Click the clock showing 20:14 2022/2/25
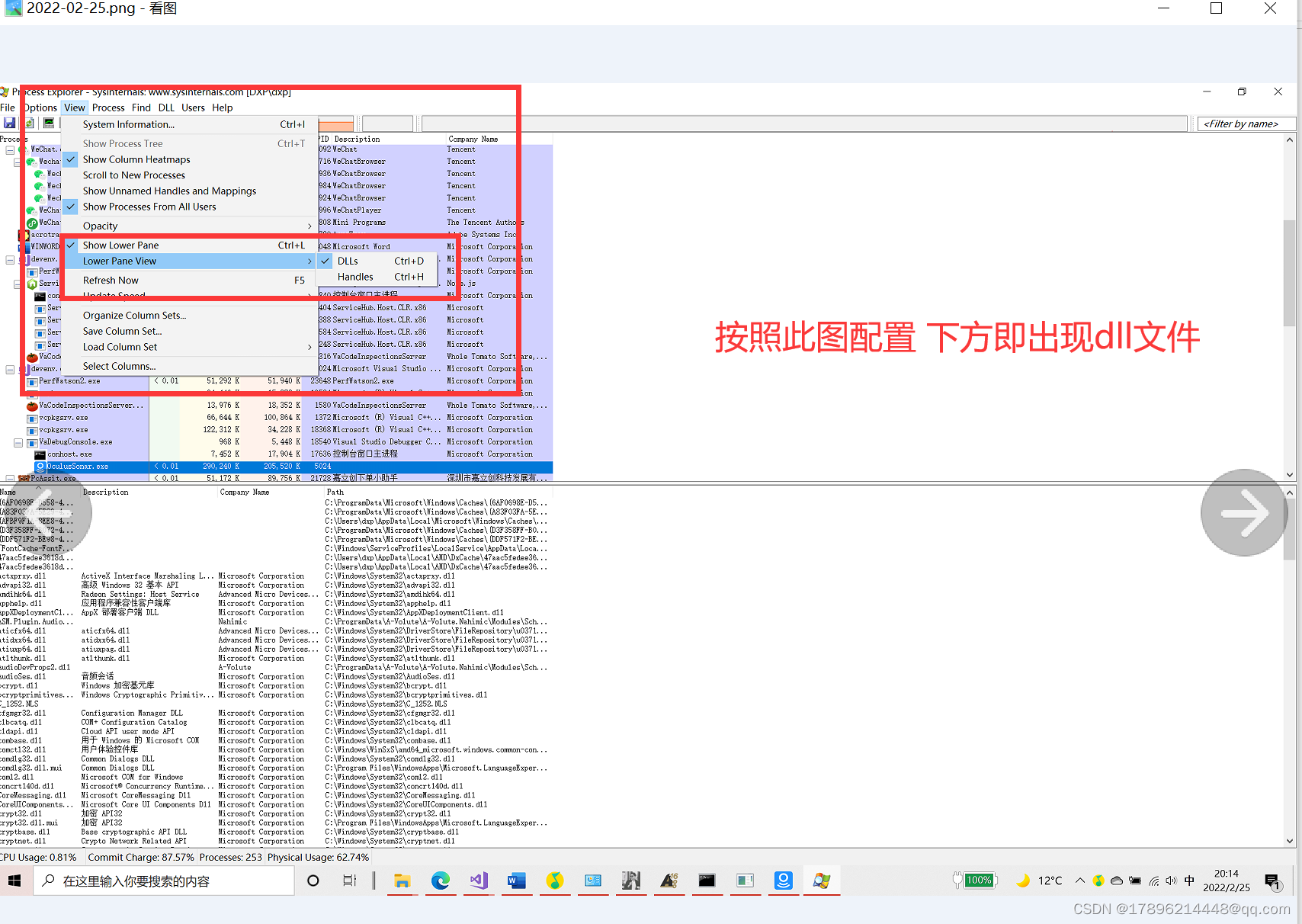The image size is (1302, 924). [x=1226, y=881]
